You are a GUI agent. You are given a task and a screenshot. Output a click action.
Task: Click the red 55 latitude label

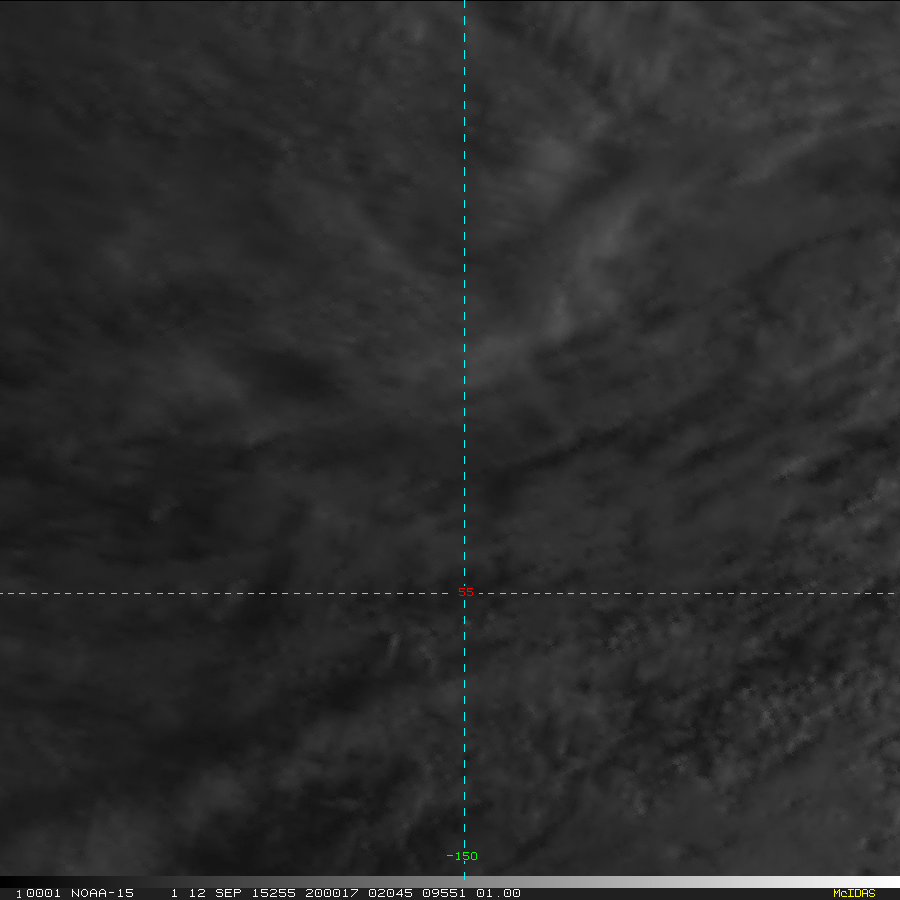(465, 592)
